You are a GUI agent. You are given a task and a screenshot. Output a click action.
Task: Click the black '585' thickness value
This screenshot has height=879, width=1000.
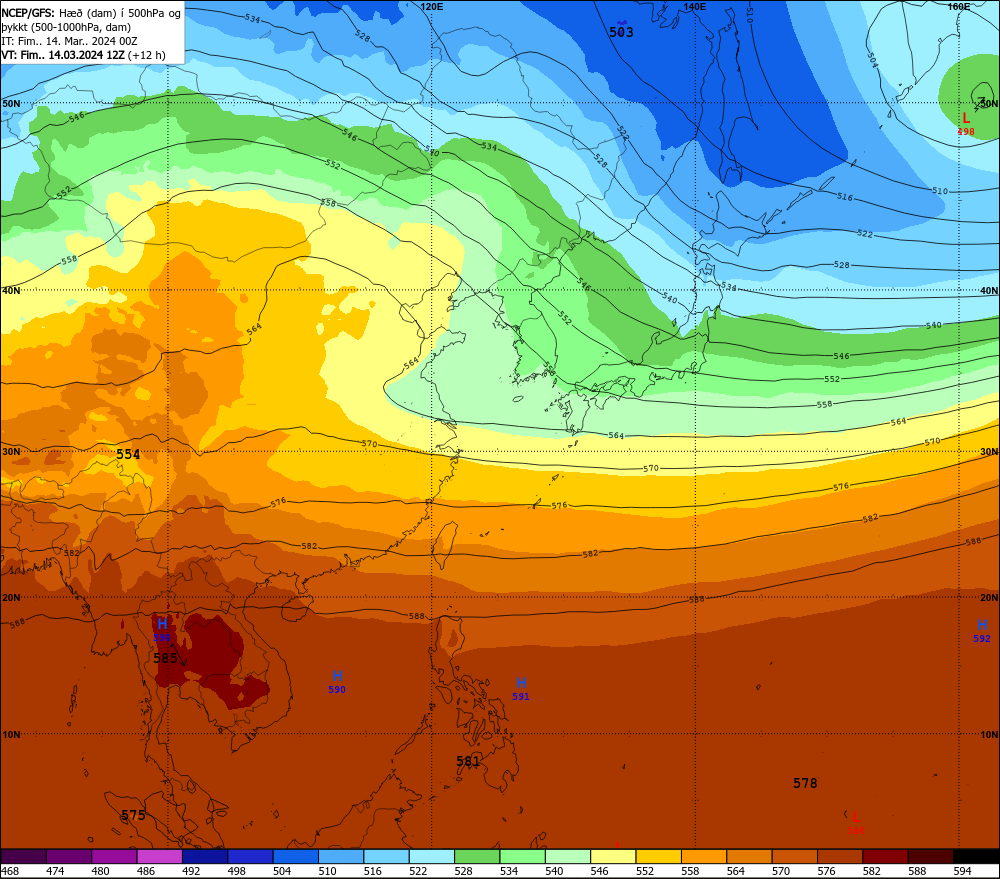click(x=165, y=658)
